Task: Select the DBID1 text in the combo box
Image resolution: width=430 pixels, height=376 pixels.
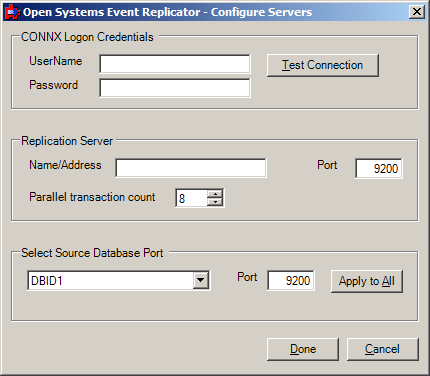Action: coord(47,281)
